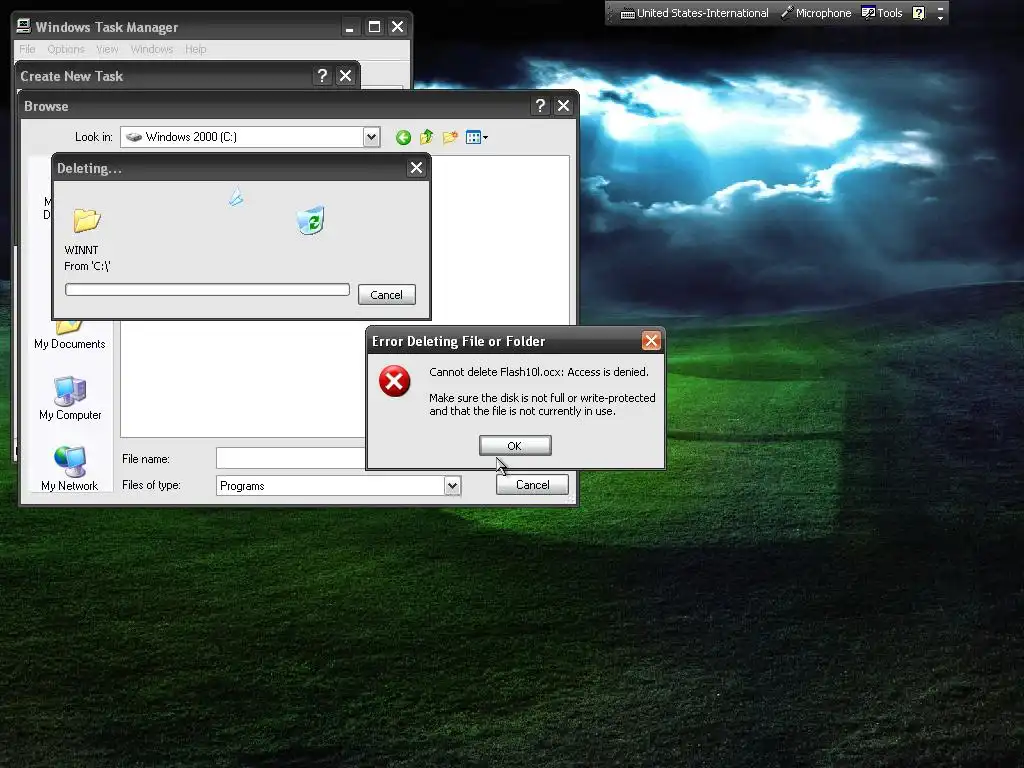Open Task Manager Help menu
The width and height of the screenshot is (1024, 768).
point(195,49)
